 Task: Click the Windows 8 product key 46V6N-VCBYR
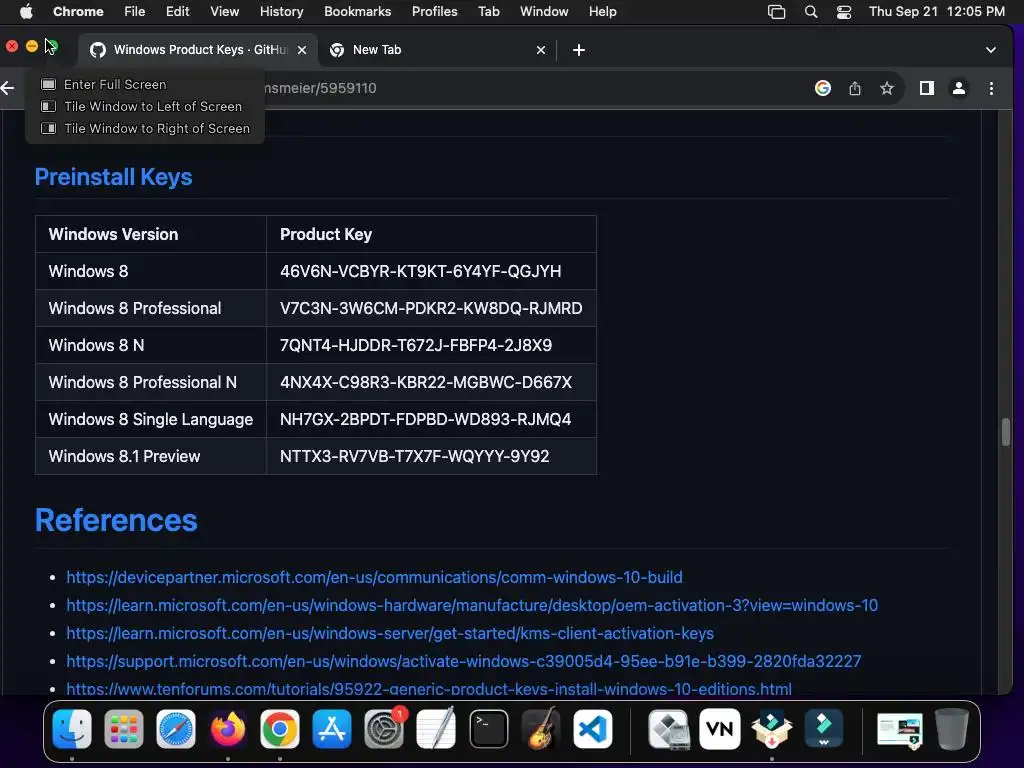[421, 271]
